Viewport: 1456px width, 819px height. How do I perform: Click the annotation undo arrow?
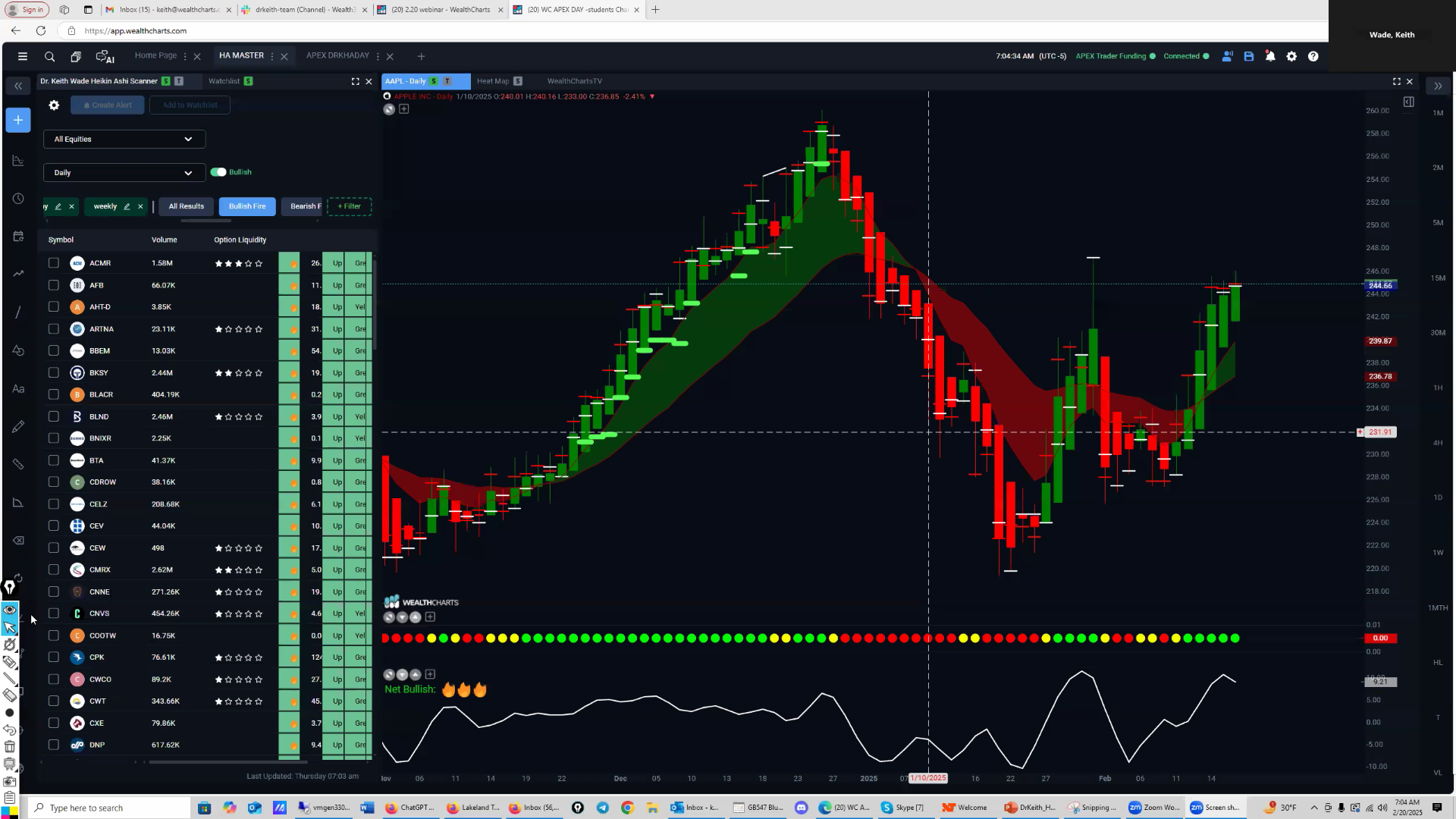[x=10, y=730]
